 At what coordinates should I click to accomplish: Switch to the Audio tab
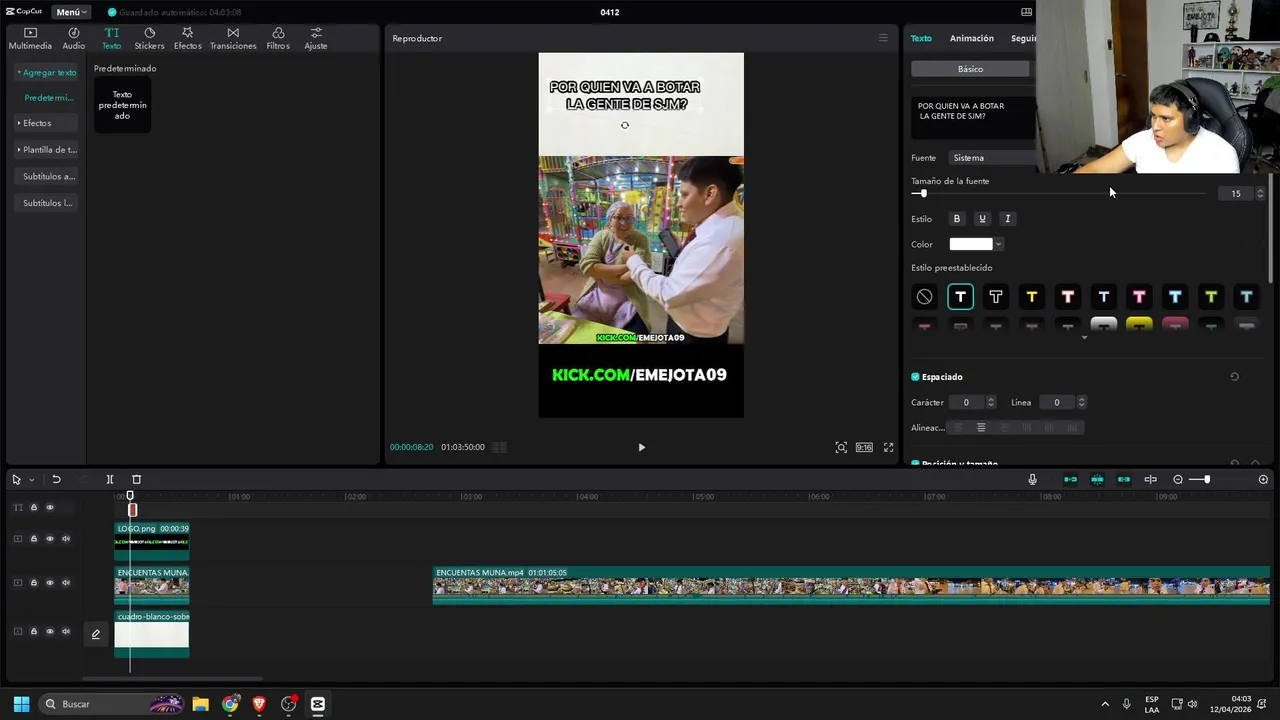[74, 39]
